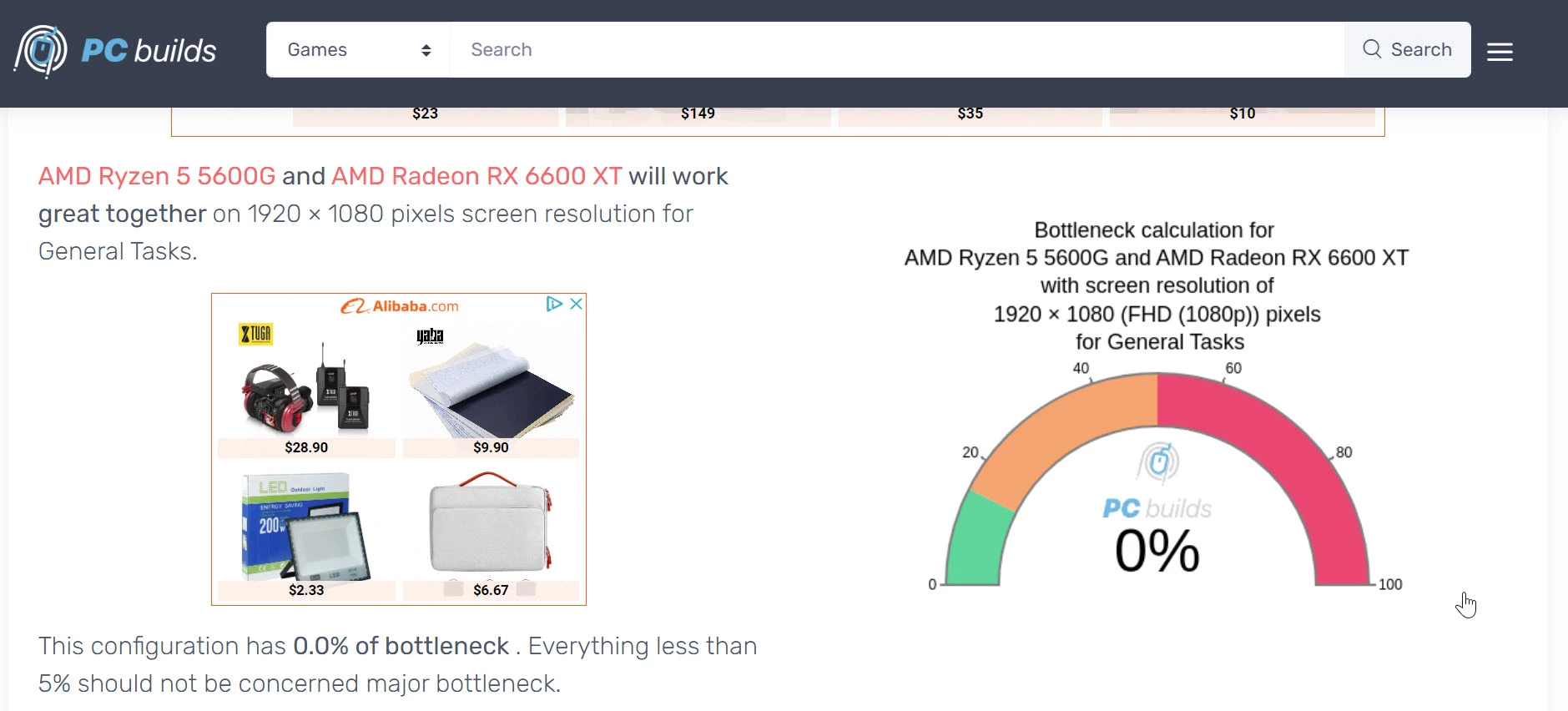The image size is (1568, 711).
Task: Click the AdChoices triangle icon
Action: (554, 304)
